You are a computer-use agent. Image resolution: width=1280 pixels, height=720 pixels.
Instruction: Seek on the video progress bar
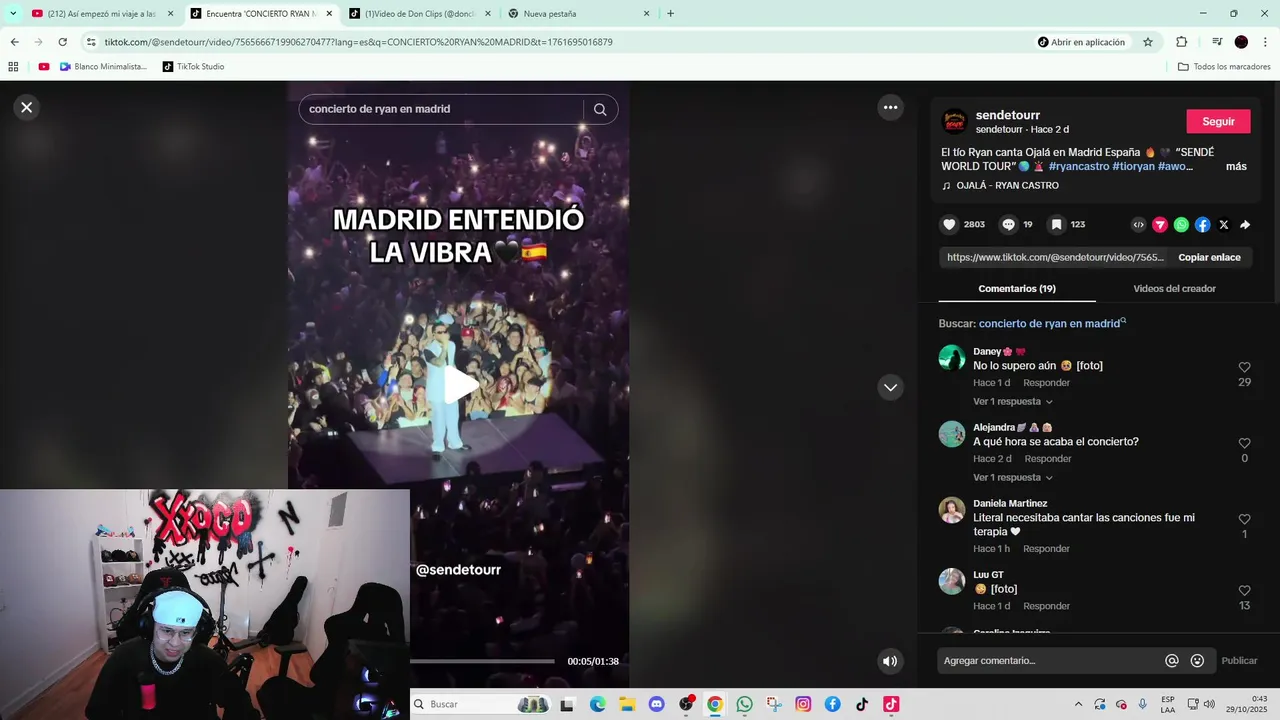[483, 661]
